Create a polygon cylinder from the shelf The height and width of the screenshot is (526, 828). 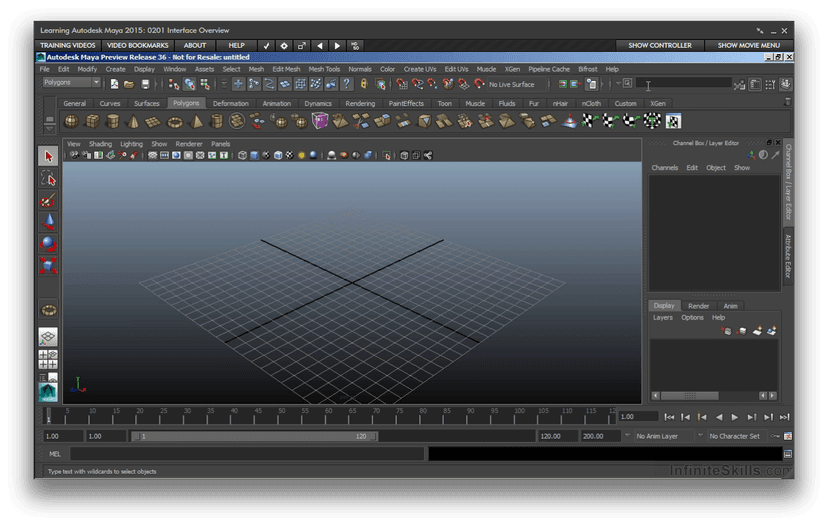point(112,121)
